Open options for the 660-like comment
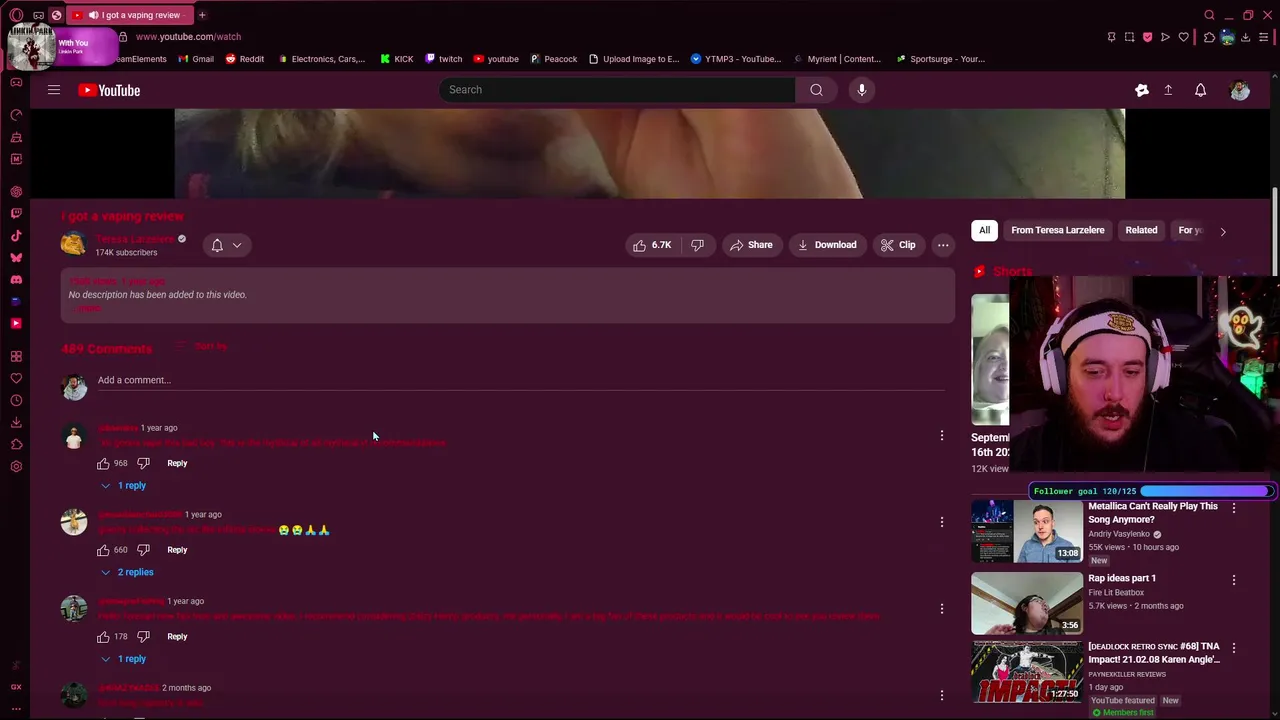1280x720 pixels. pos(941,522)
